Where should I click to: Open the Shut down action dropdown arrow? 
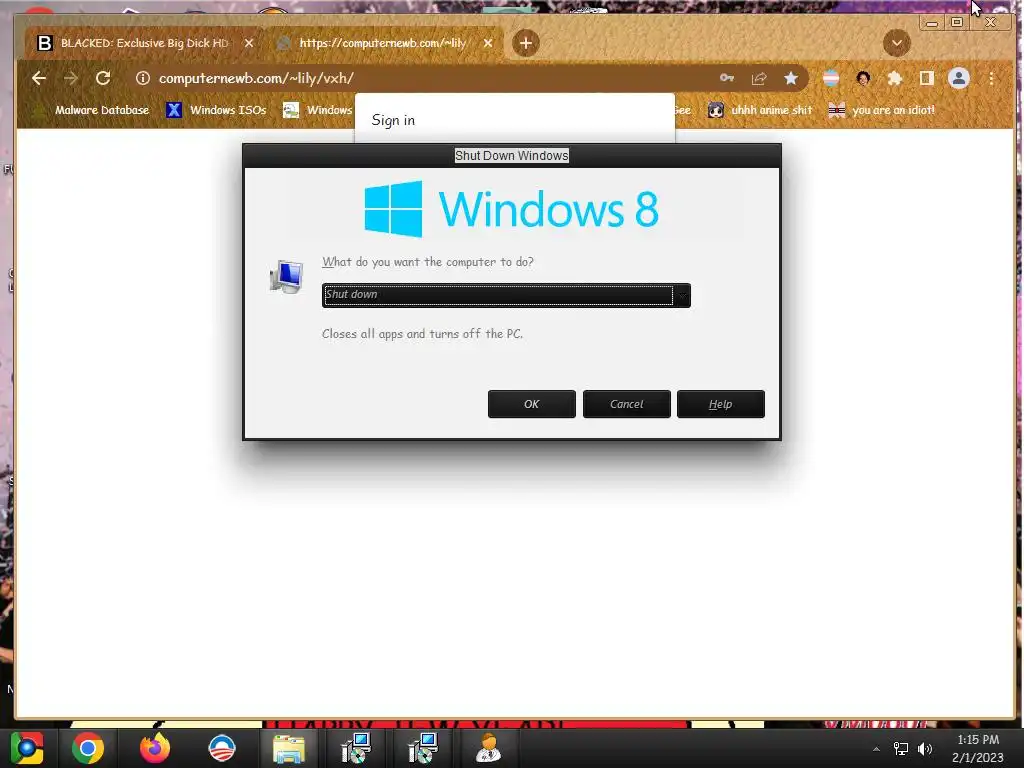[682, 295]
